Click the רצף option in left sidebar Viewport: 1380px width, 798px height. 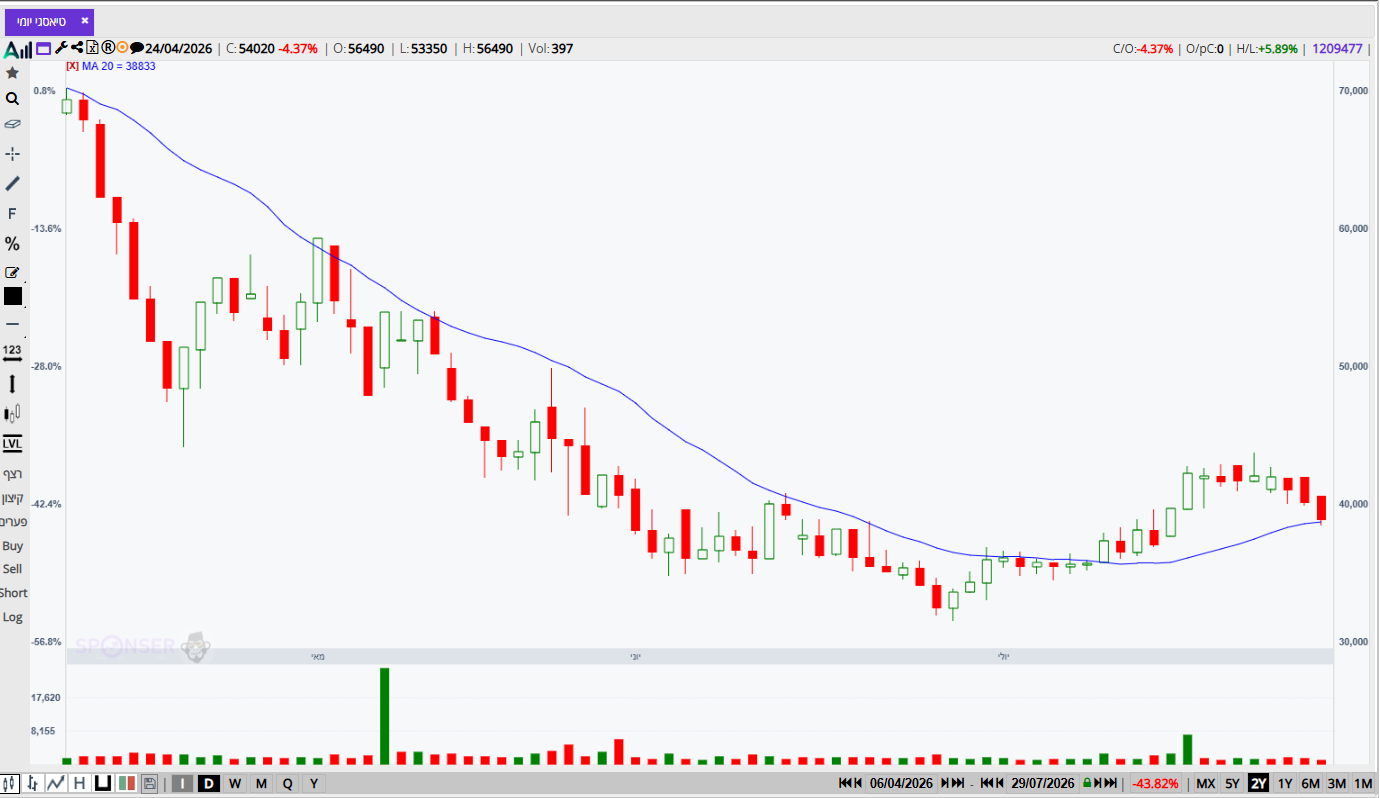[x=12, y=474]
